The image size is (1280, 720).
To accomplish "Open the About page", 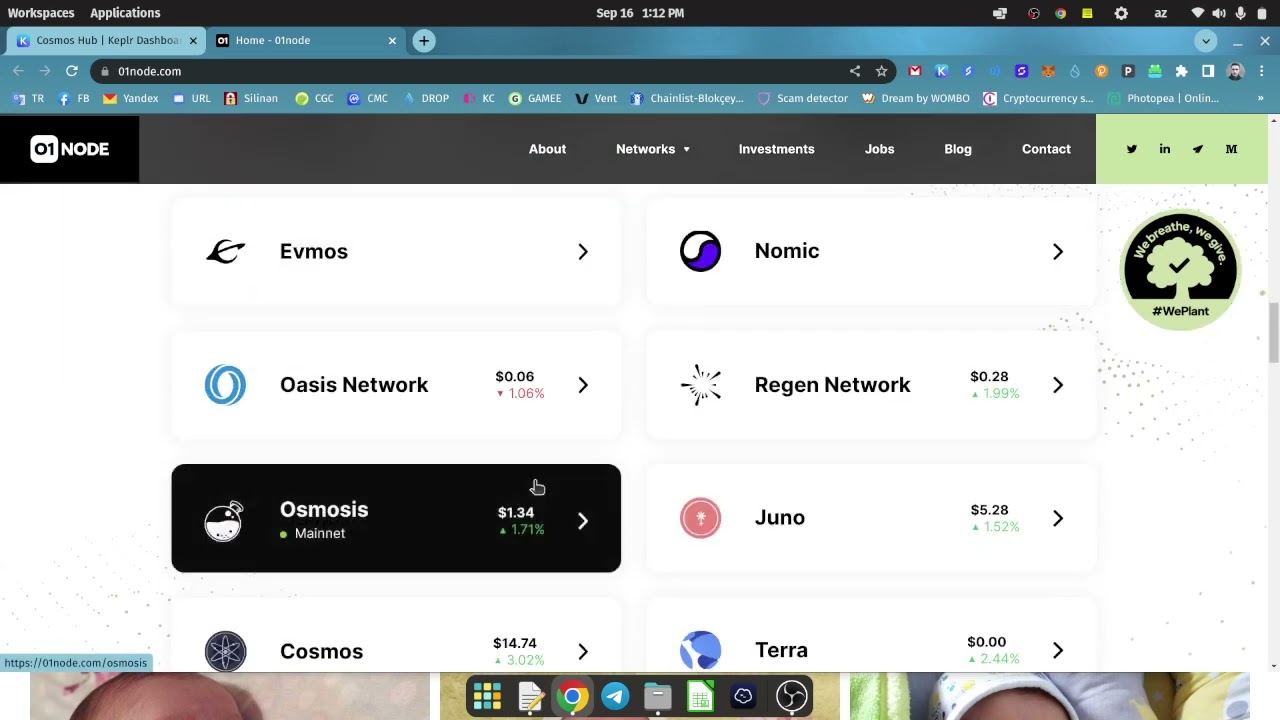I will 547,149.
